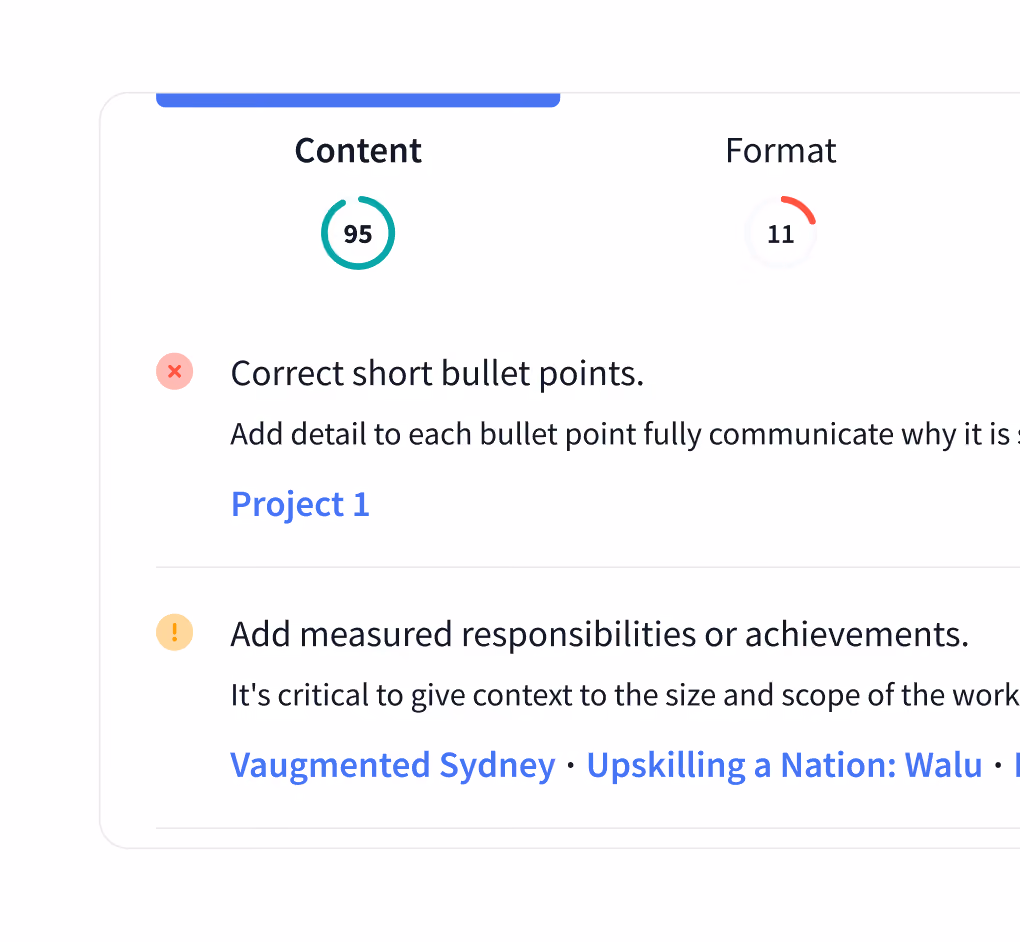Screen dimensions: 1020x942
Task: Click the 'It's critical to give context' description
Action: [625, 695]
